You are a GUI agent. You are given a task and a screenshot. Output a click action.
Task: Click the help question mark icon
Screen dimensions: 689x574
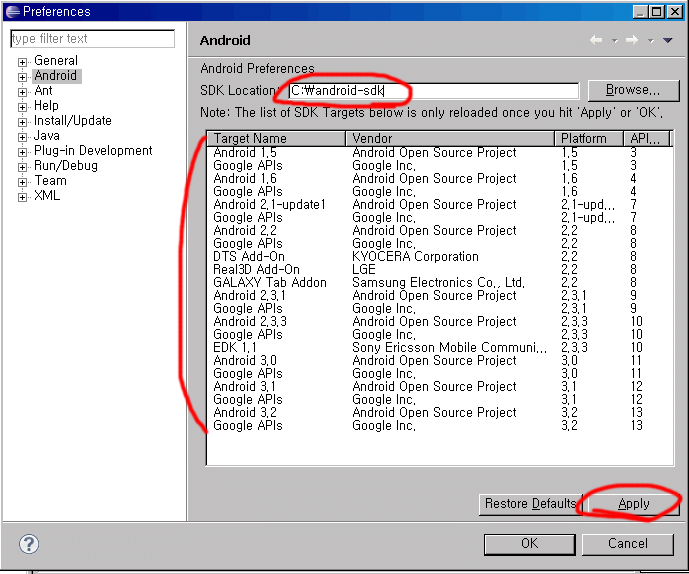(29, 544)
